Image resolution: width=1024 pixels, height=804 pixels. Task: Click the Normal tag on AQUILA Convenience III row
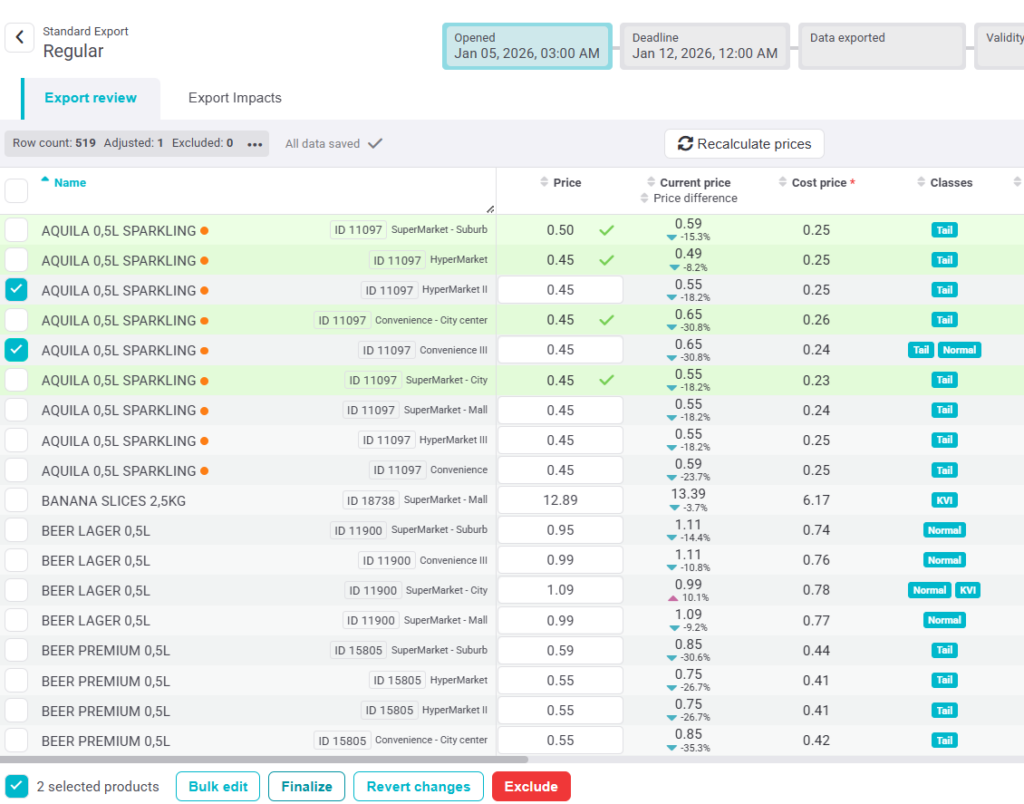[x=959, y=350]
